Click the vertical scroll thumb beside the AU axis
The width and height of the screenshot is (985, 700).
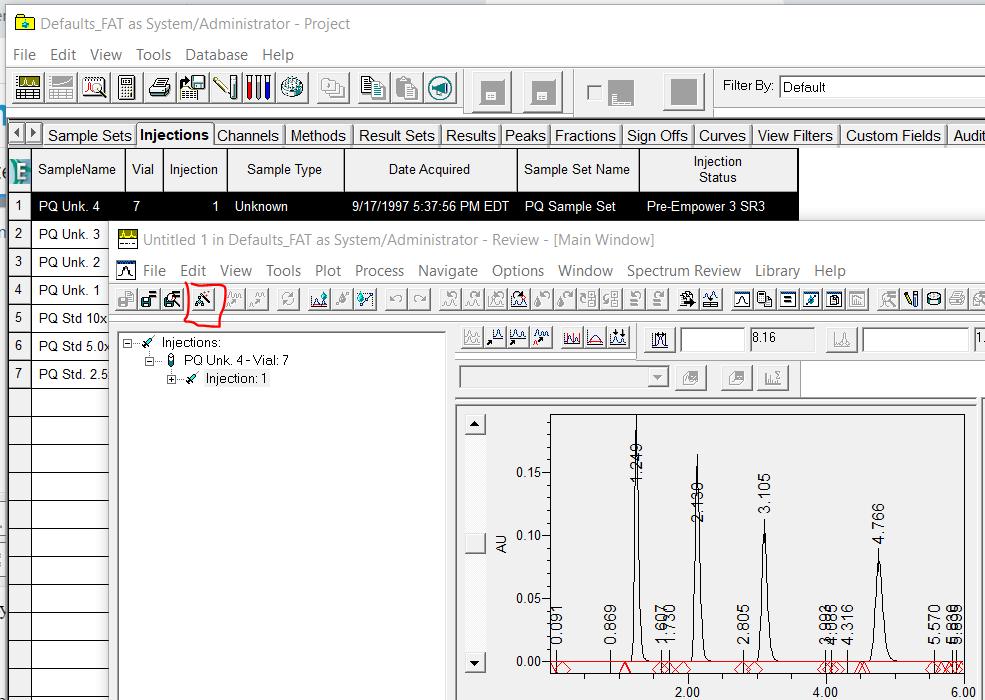[x=476, y=543]
